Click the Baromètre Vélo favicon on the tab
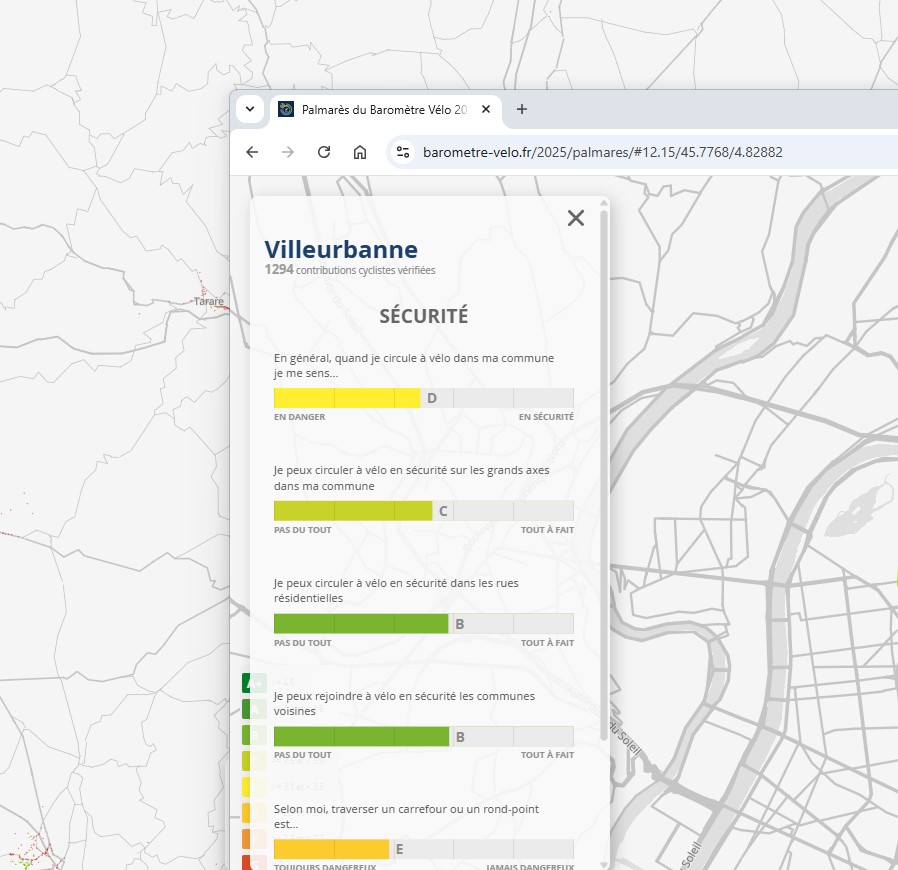The image size is (898, 870). pyautogui.click(x=288, y=109)
